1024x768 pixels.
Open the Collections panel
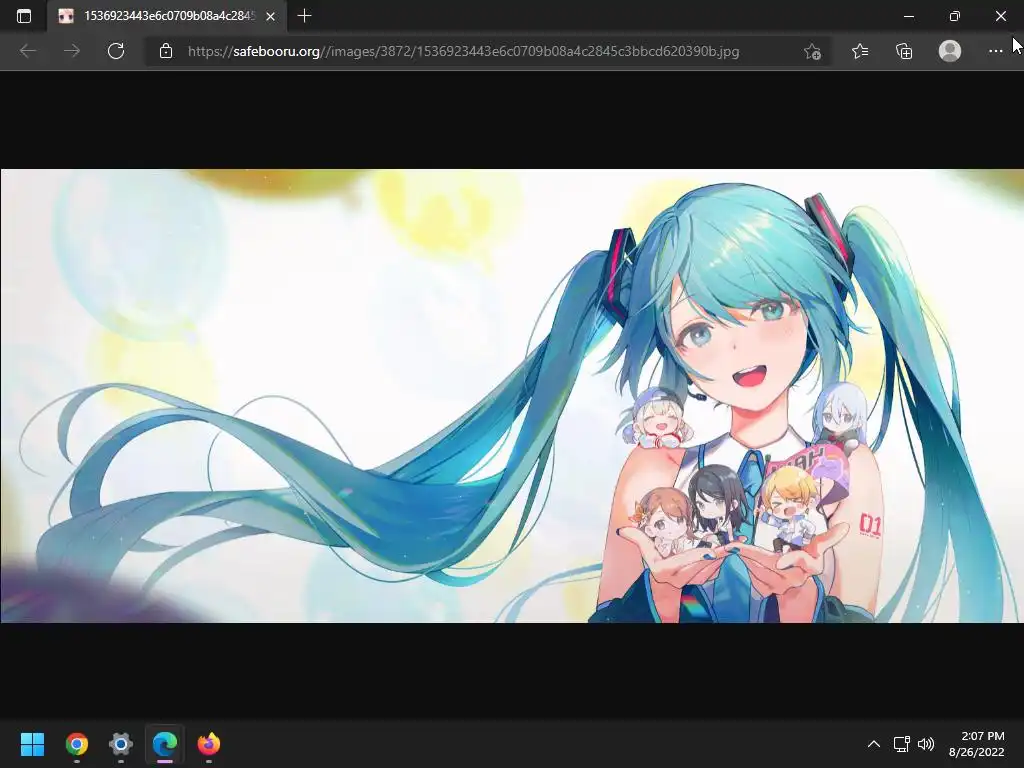coord(904,51)
